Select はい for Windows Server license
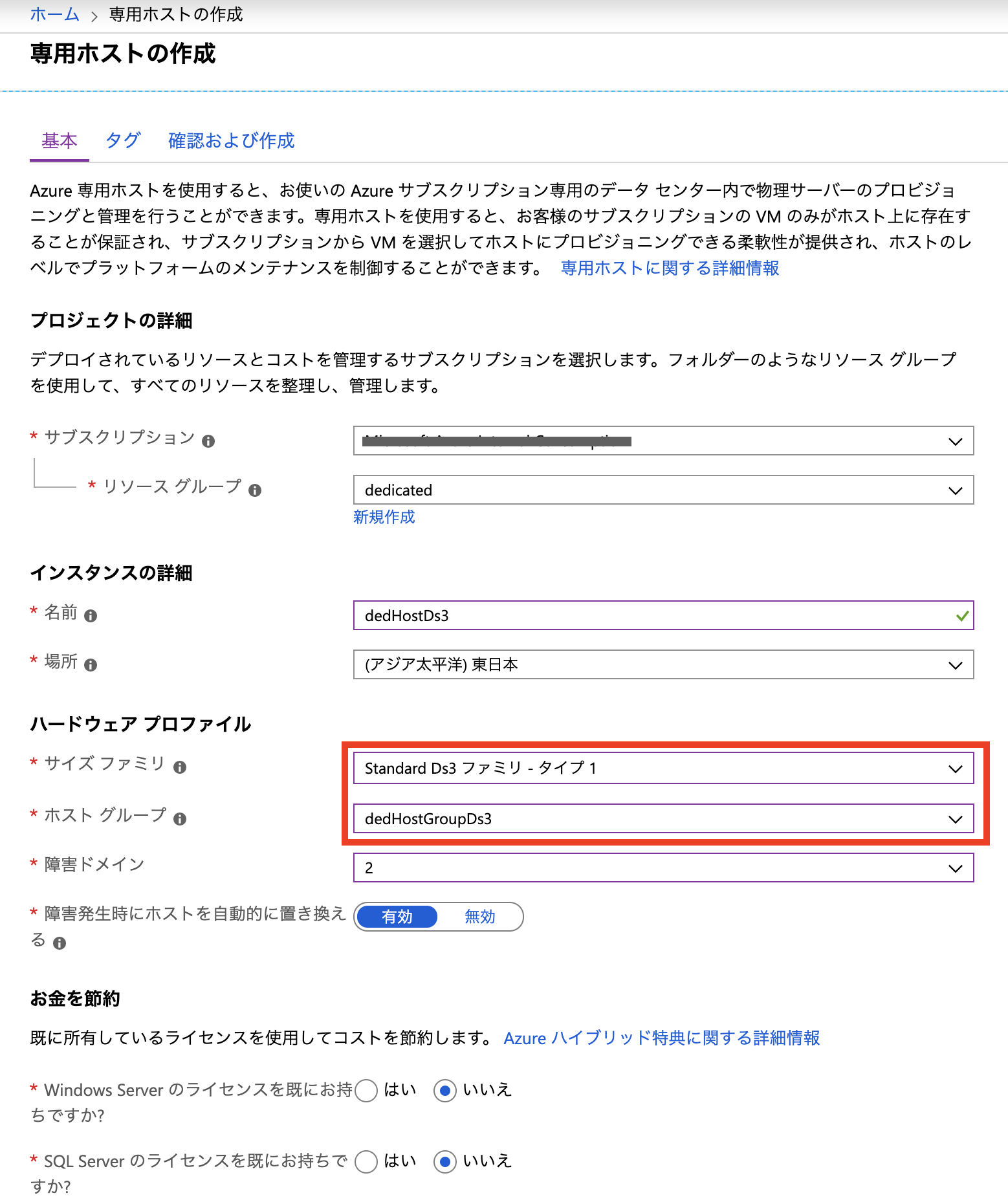This screenshot has width=1008, height=1202. coord(366,1091)
